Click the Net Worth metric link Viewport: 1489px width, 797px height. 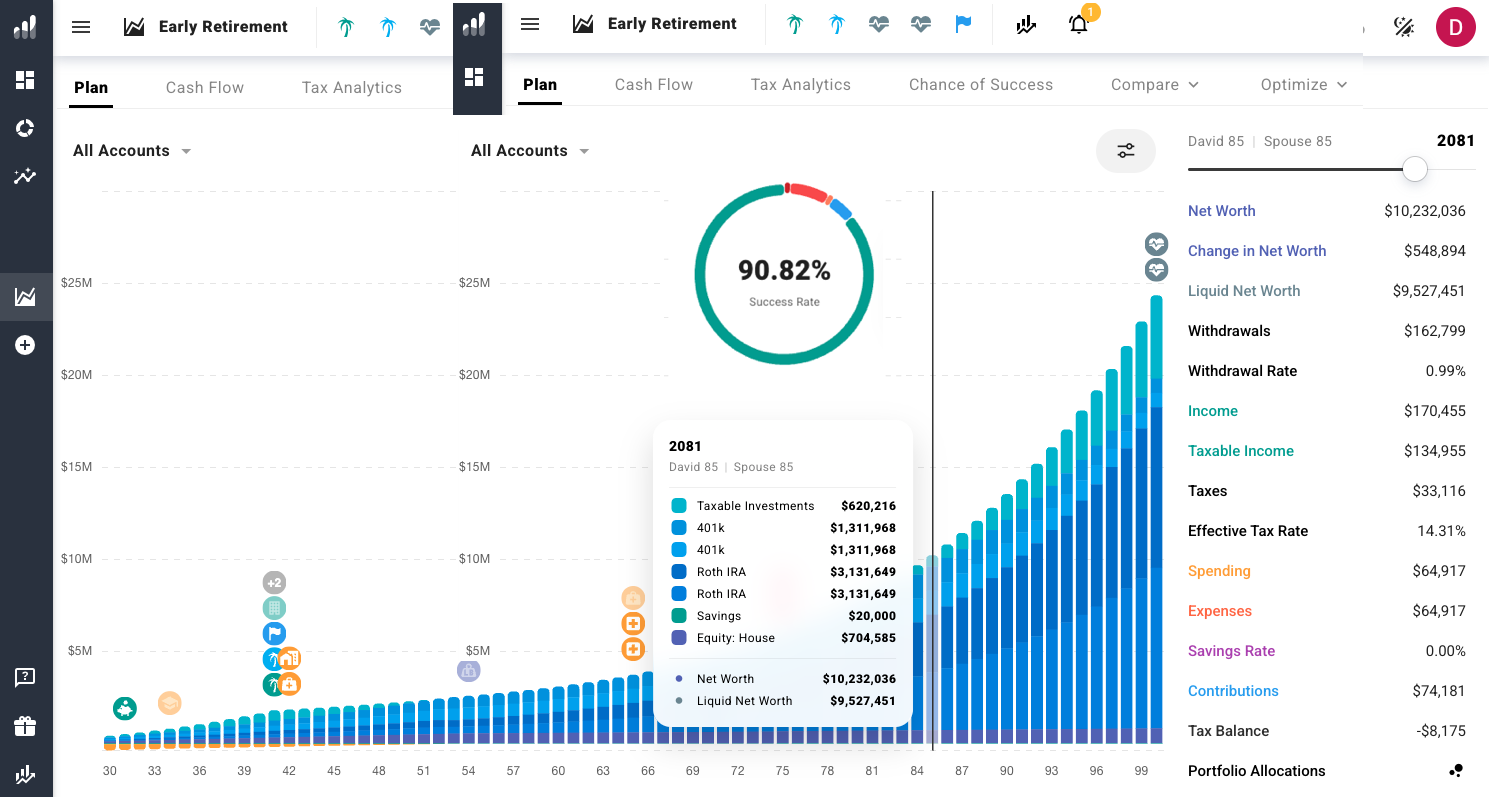click(x=1222, y=211)
